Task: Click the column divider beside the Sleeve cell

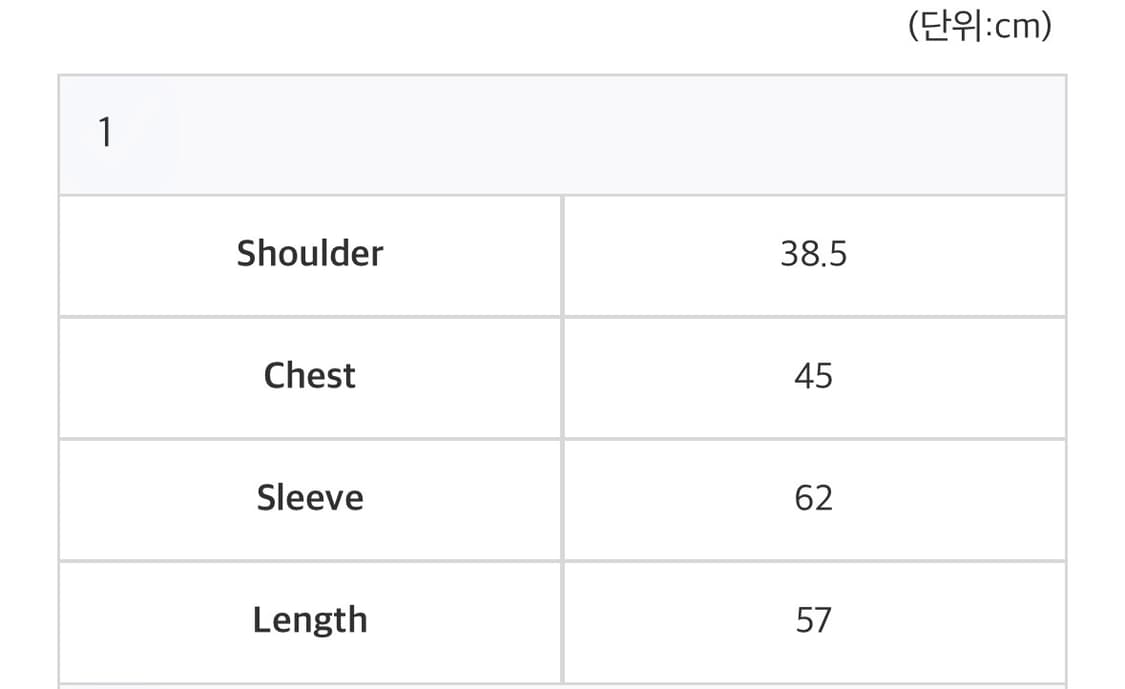Action: [x=562, y=498]
